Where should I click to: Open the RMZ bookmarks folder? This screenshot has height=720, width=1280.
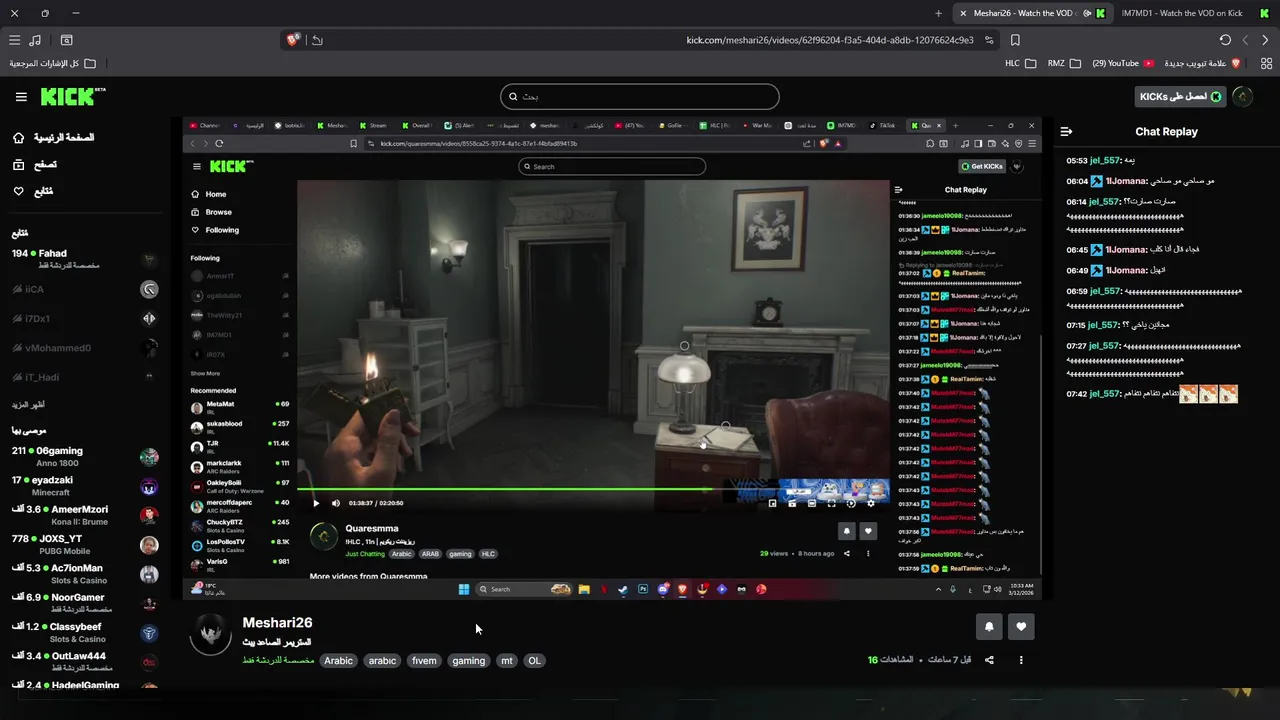pos(1064,63)
